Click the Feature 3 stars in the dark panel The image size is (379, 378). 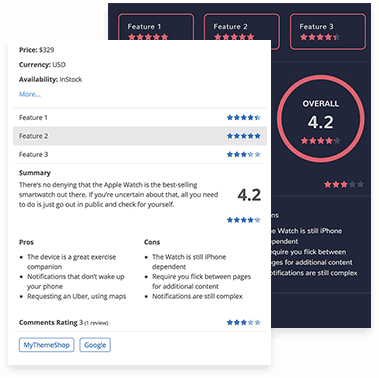(320, 37)
